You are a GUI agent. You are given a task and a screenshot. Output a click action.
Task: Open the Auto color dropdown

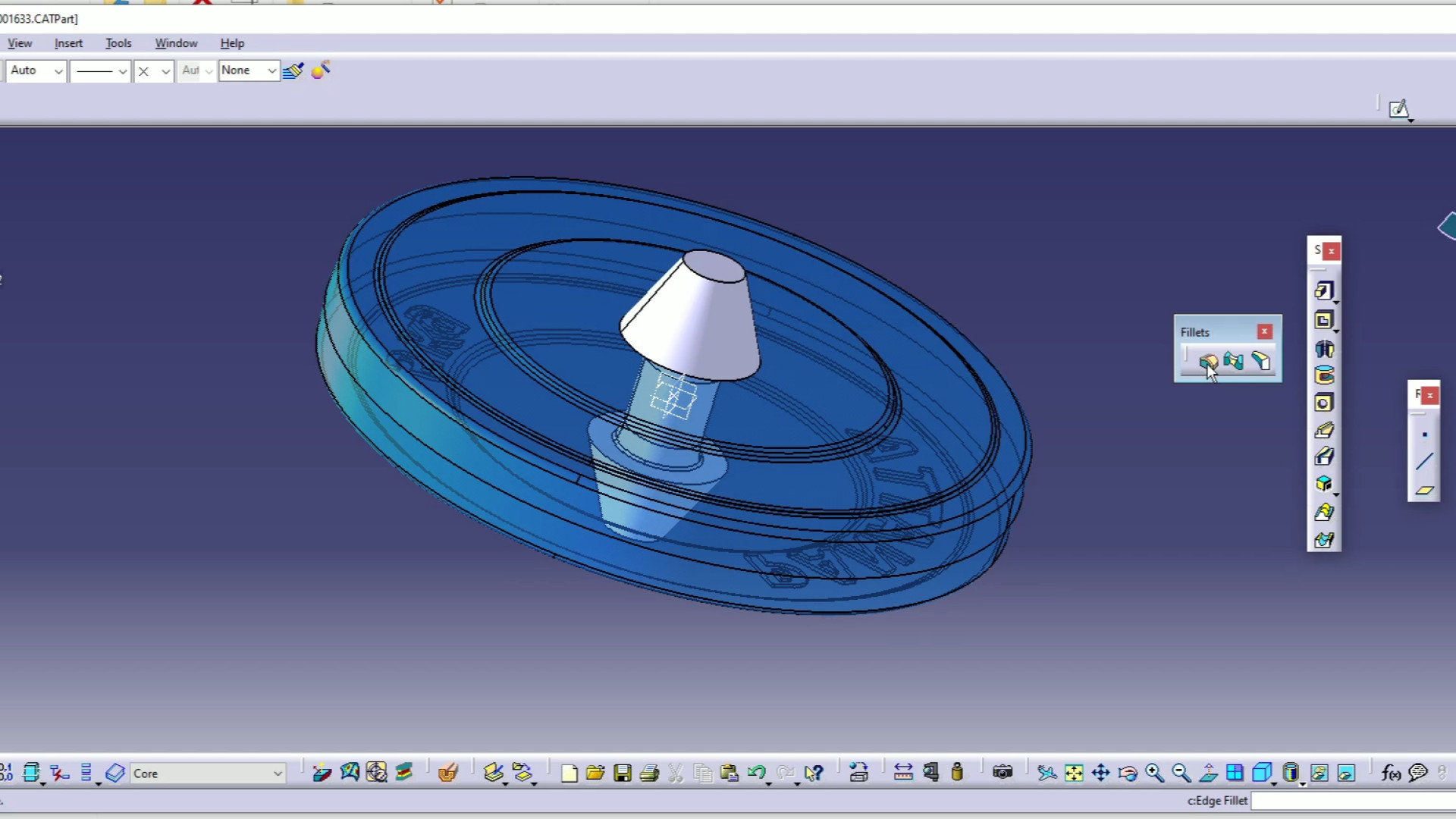click(x=58, y=71)
